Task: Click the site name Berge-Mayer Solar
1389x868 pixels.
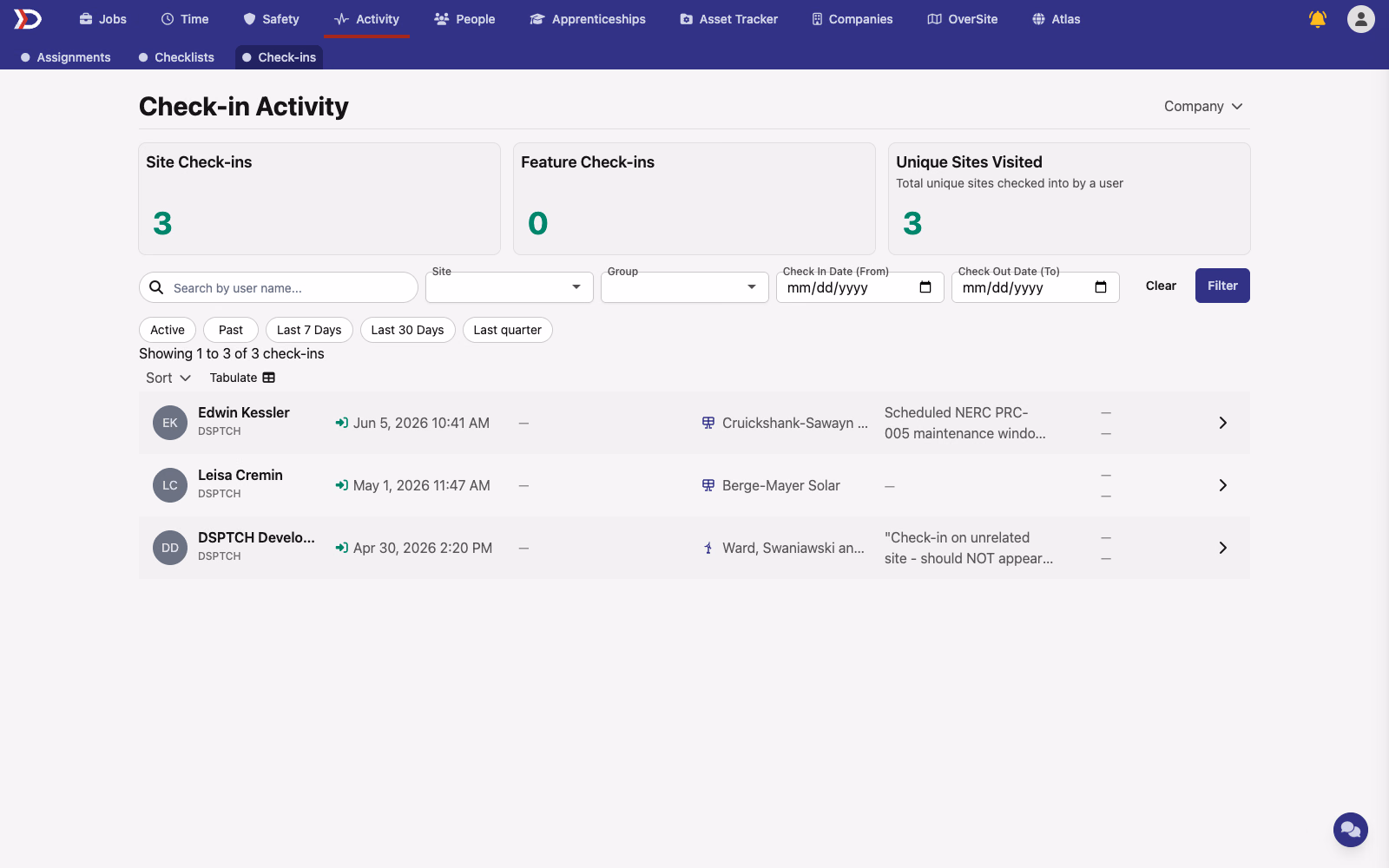Action: [781, 485]
